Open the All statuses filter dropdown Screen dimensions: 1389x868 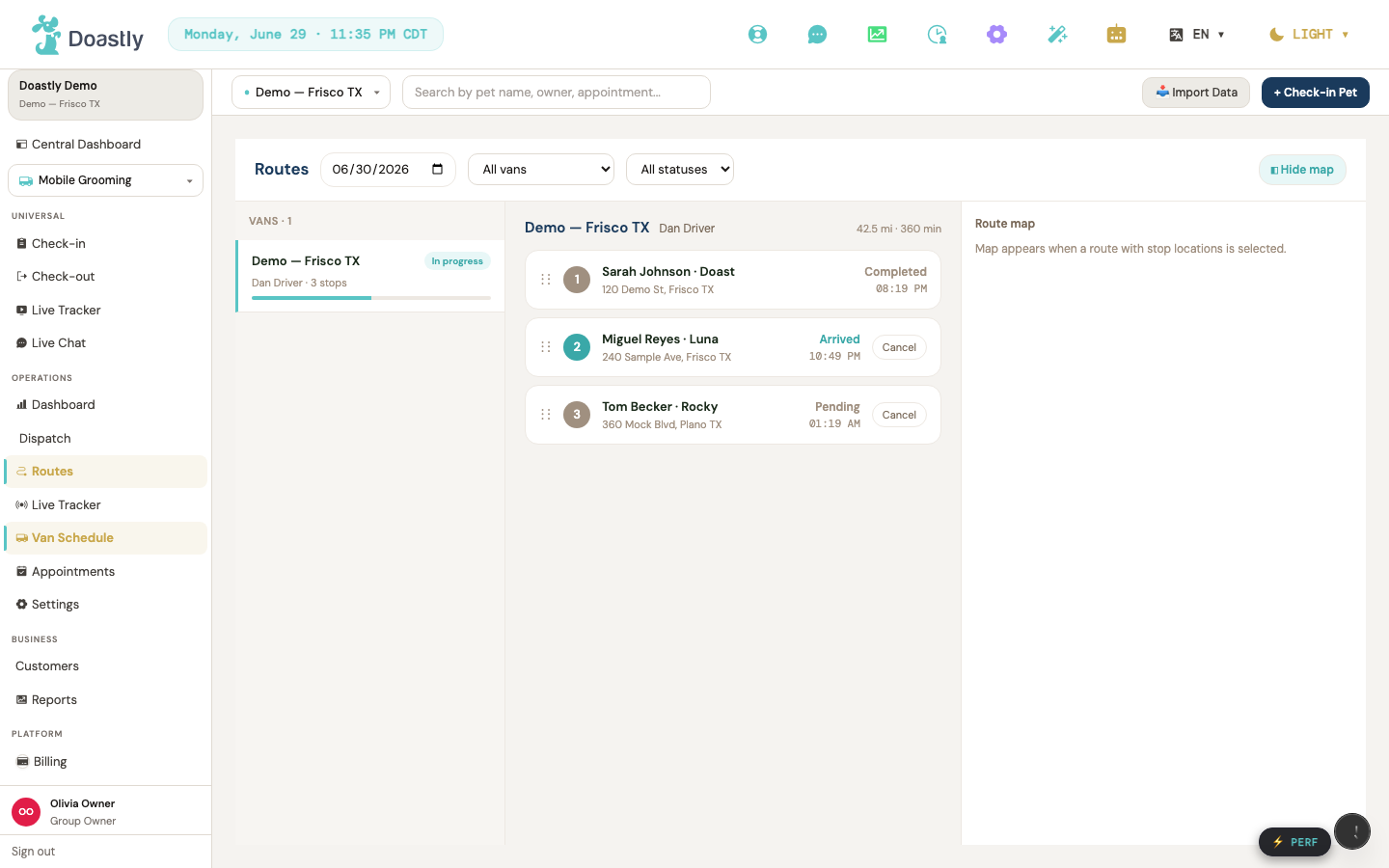pos(680,170)
